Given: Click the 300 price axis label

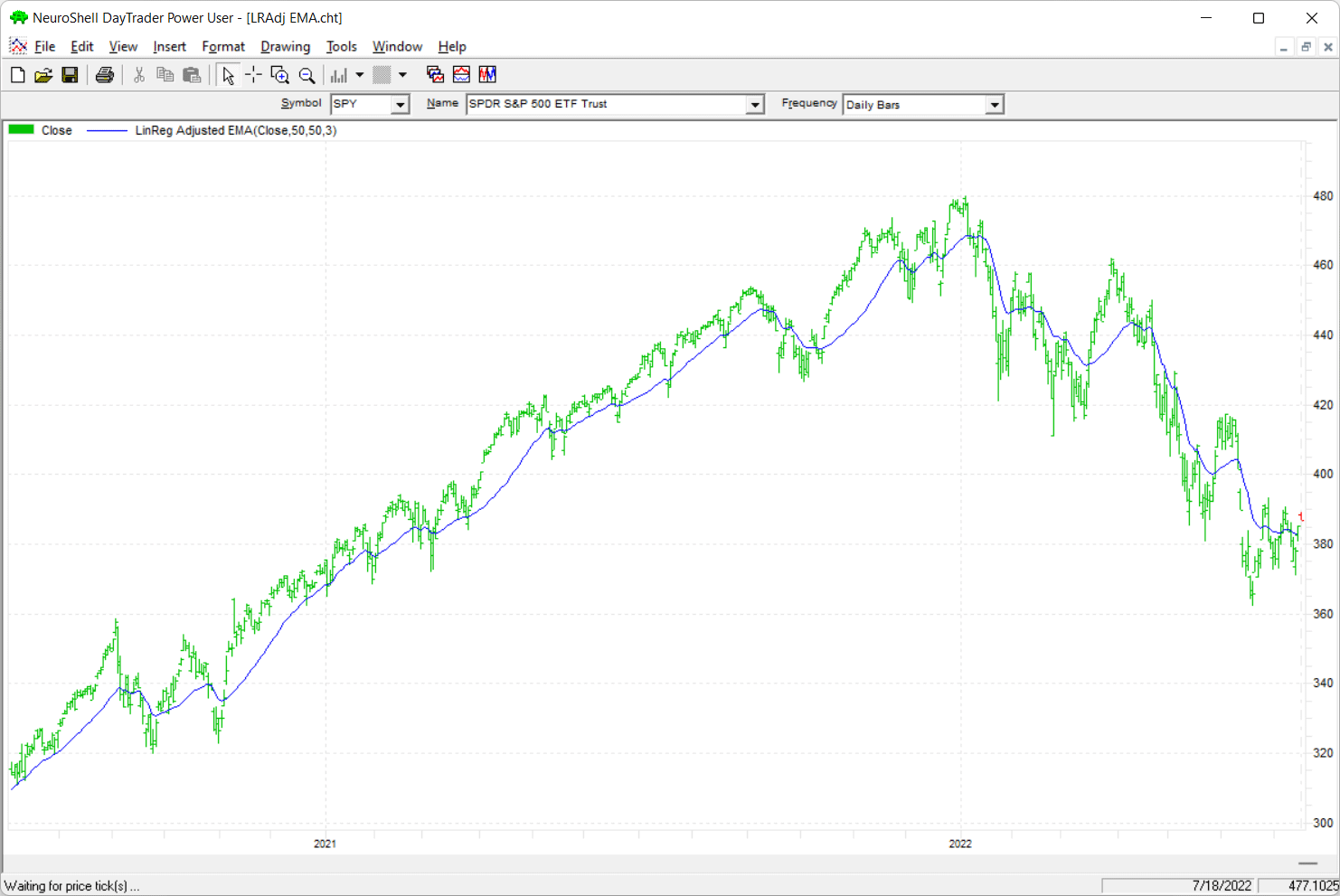Looking at the screenshot, I should pyautogui.click(x=1323, y=823).
